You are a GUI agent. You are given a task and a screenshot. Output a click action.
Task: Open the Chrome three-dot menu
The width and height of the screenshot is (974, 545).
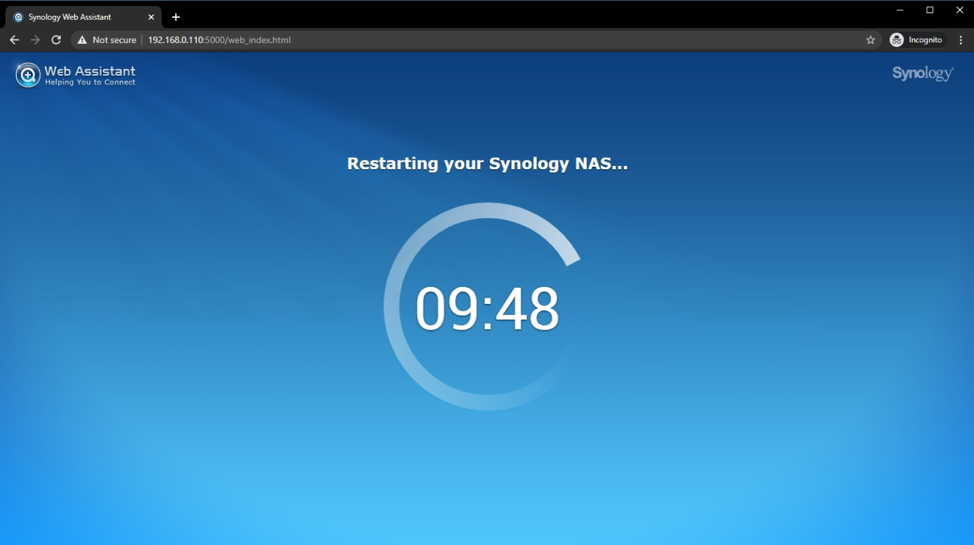coord(960,40)
